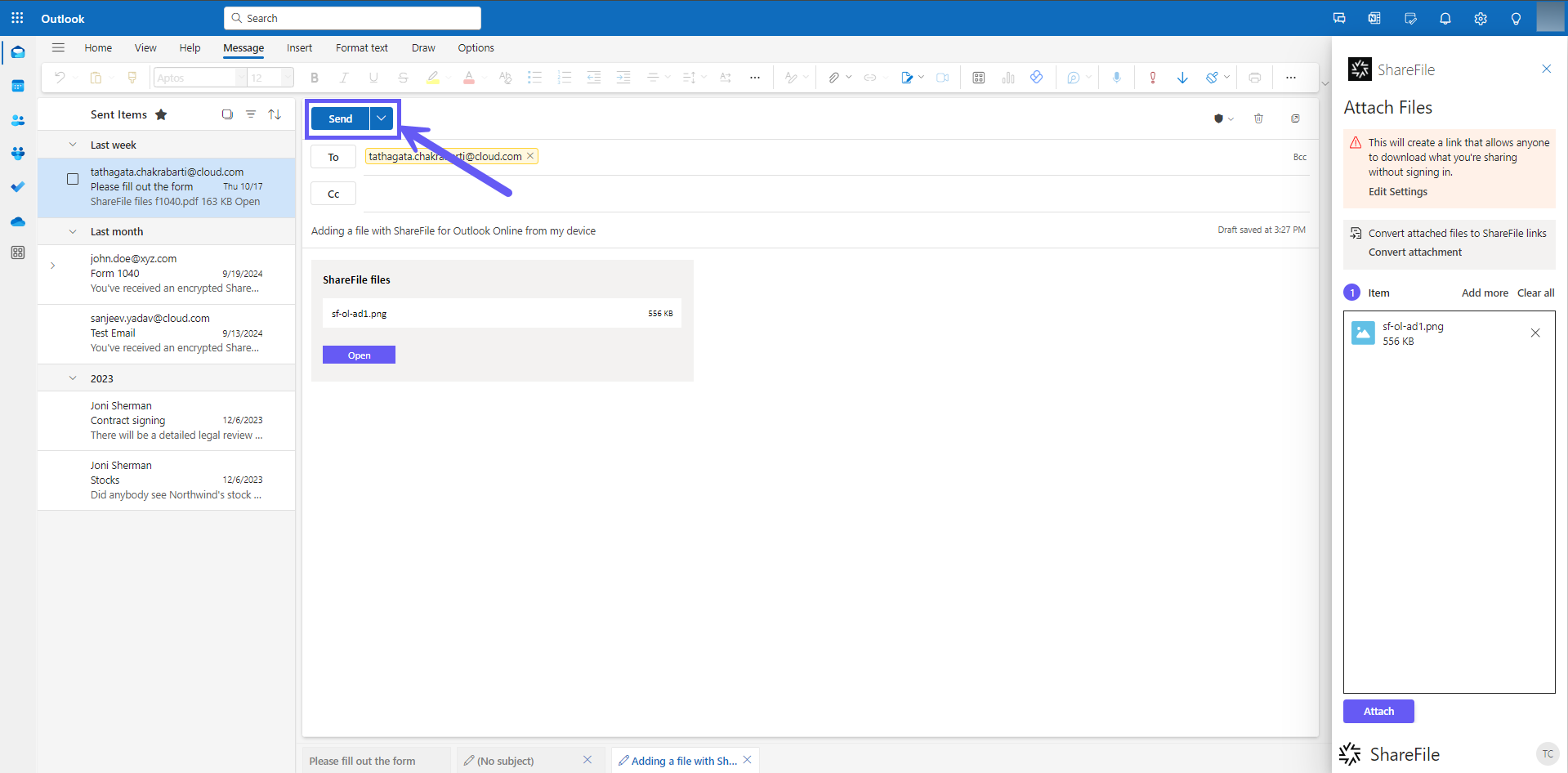Pop out message to new window

[x=1295, y=118]
